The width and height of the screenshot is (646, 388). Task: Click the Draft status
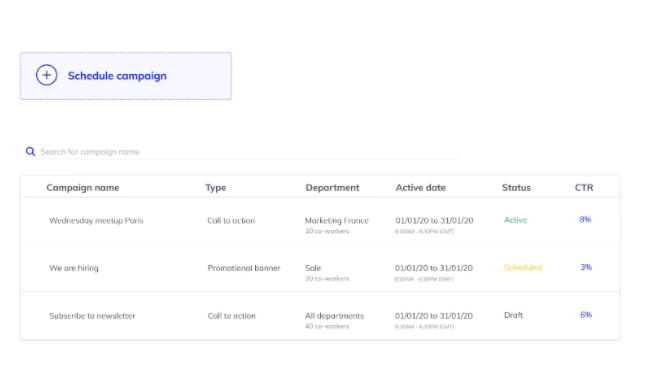pyautogui.click(x=513, y=315)
